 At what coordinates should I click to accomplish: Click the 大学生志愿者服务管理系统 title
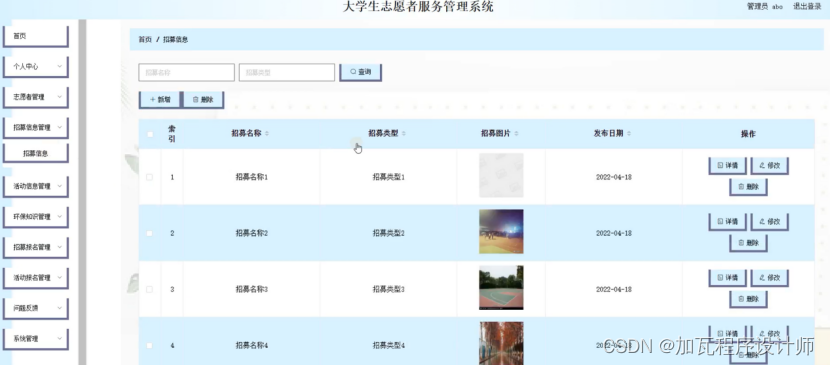418,7
